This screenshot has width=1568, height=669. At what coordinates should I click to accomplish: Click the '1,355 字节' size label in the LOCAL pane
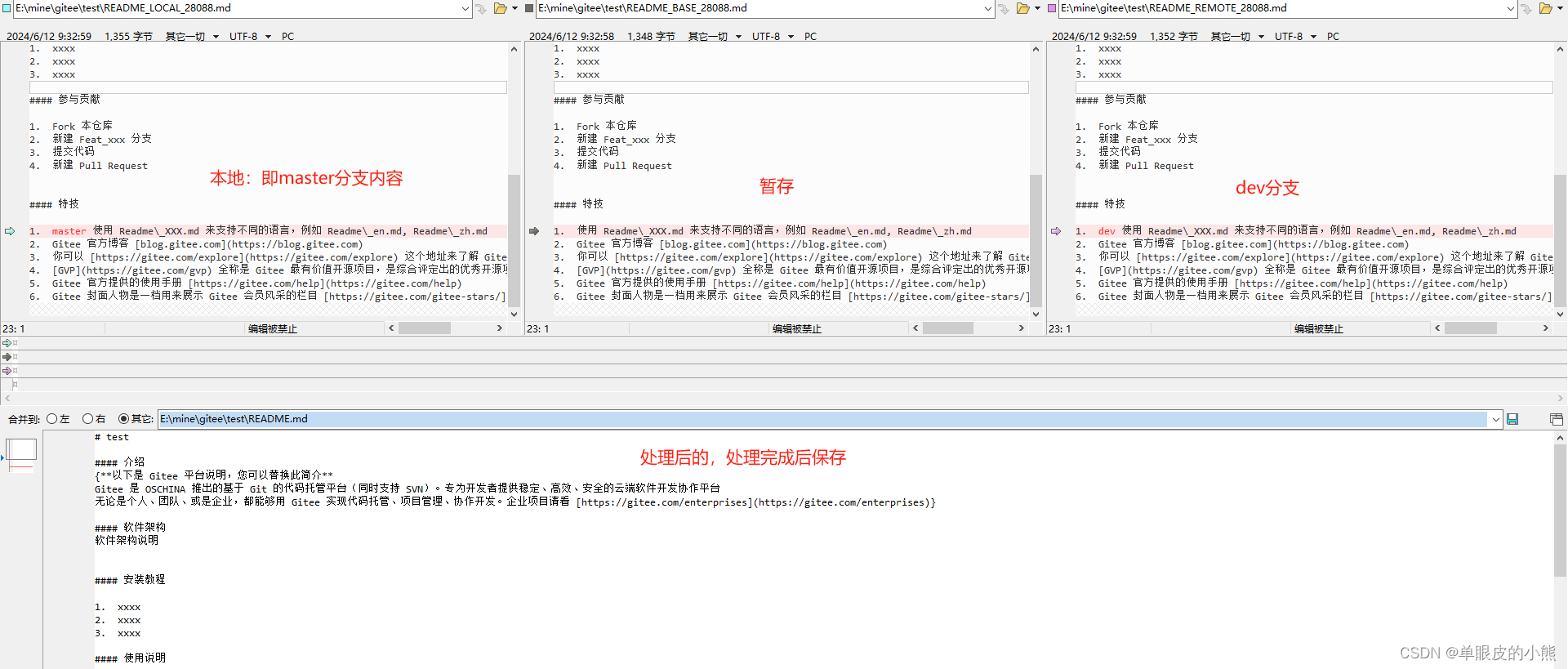coord(128,37)
